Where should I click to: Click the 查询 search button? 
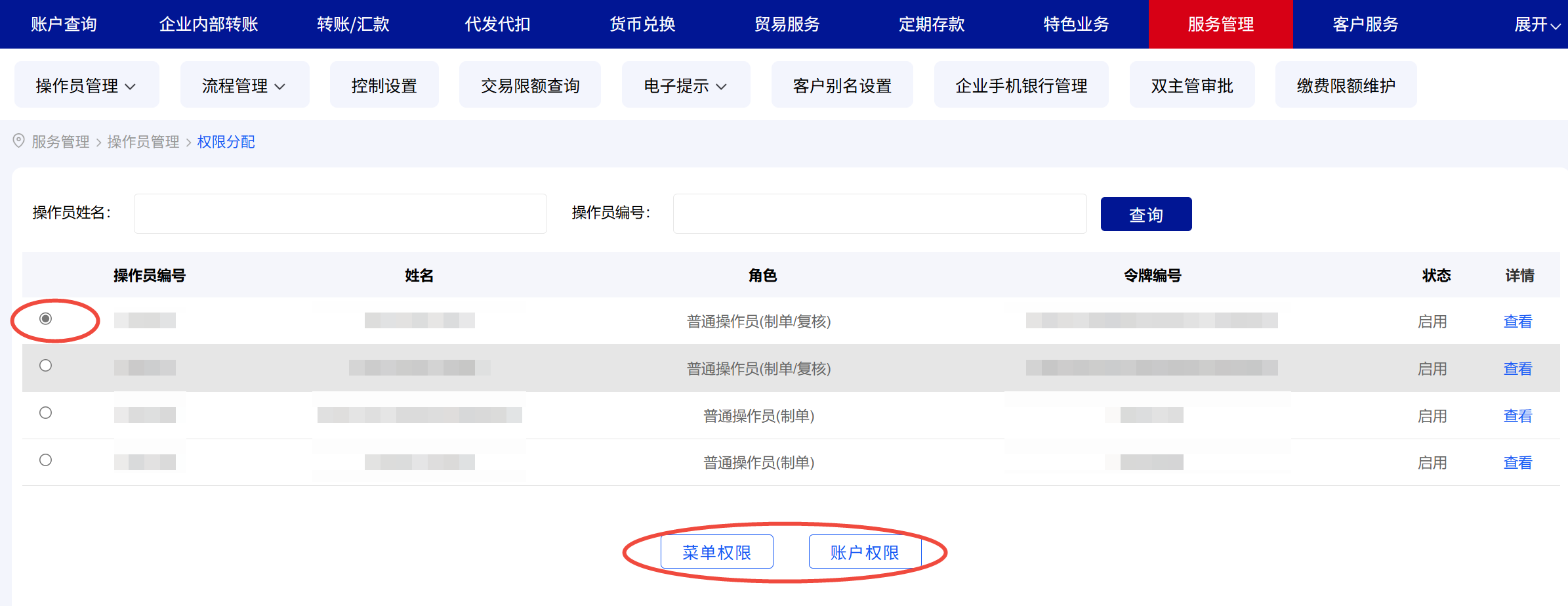[x=1145, y=213]
